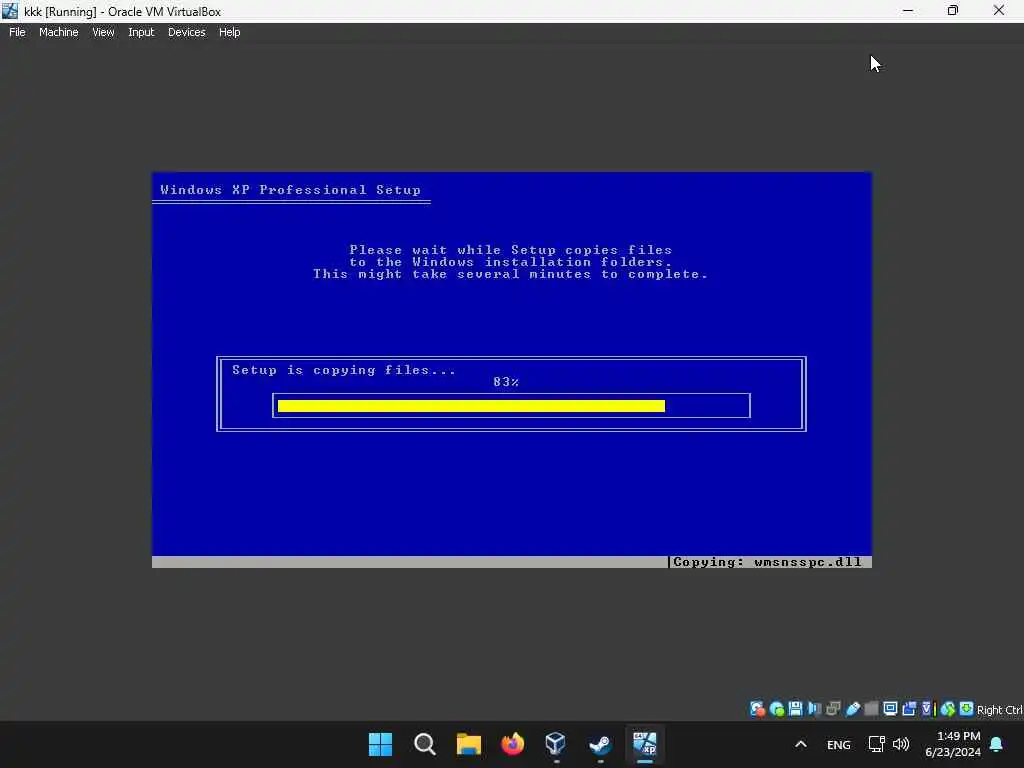This screenshot has height=768, width=1024.
Task: Open the notification bell icon
Action: pos(997,744)
